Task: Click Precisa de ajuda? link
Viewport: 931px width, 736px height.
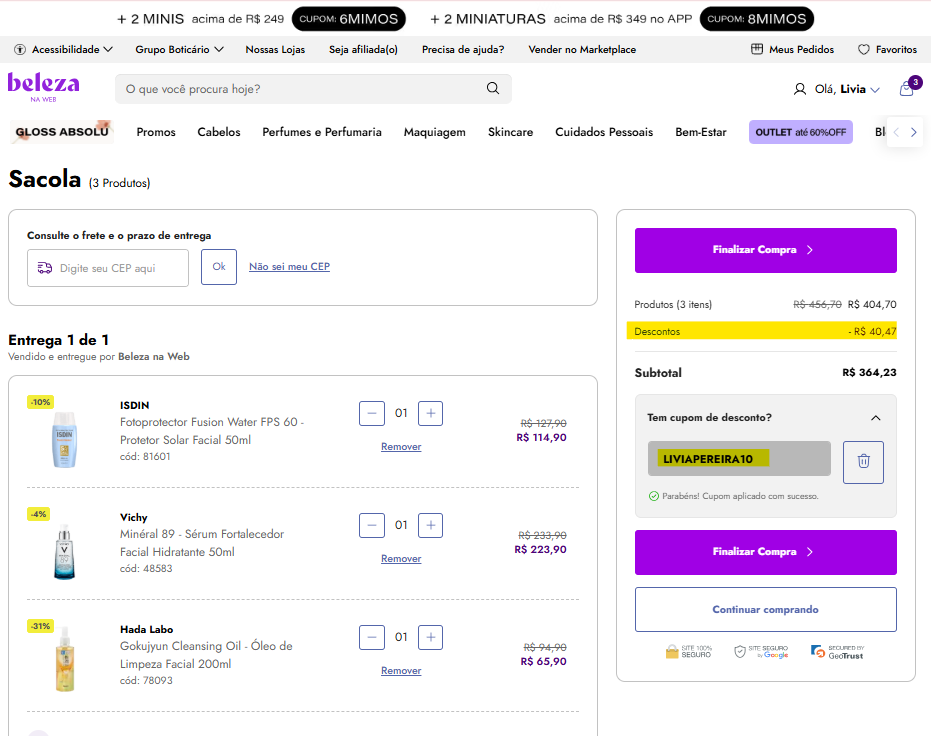Action: [463, 50]
